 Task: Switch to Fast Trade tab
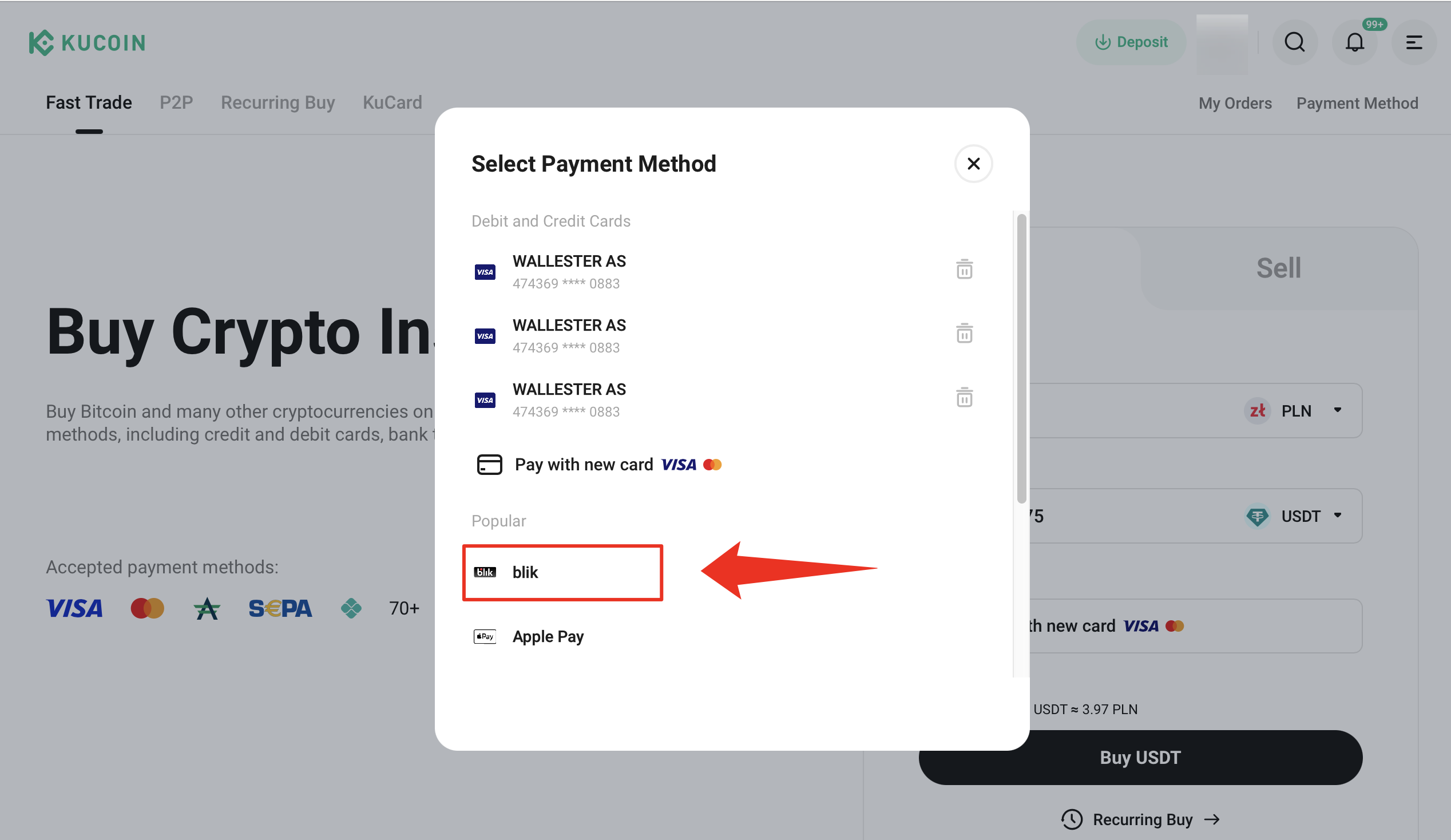(89, 102)
